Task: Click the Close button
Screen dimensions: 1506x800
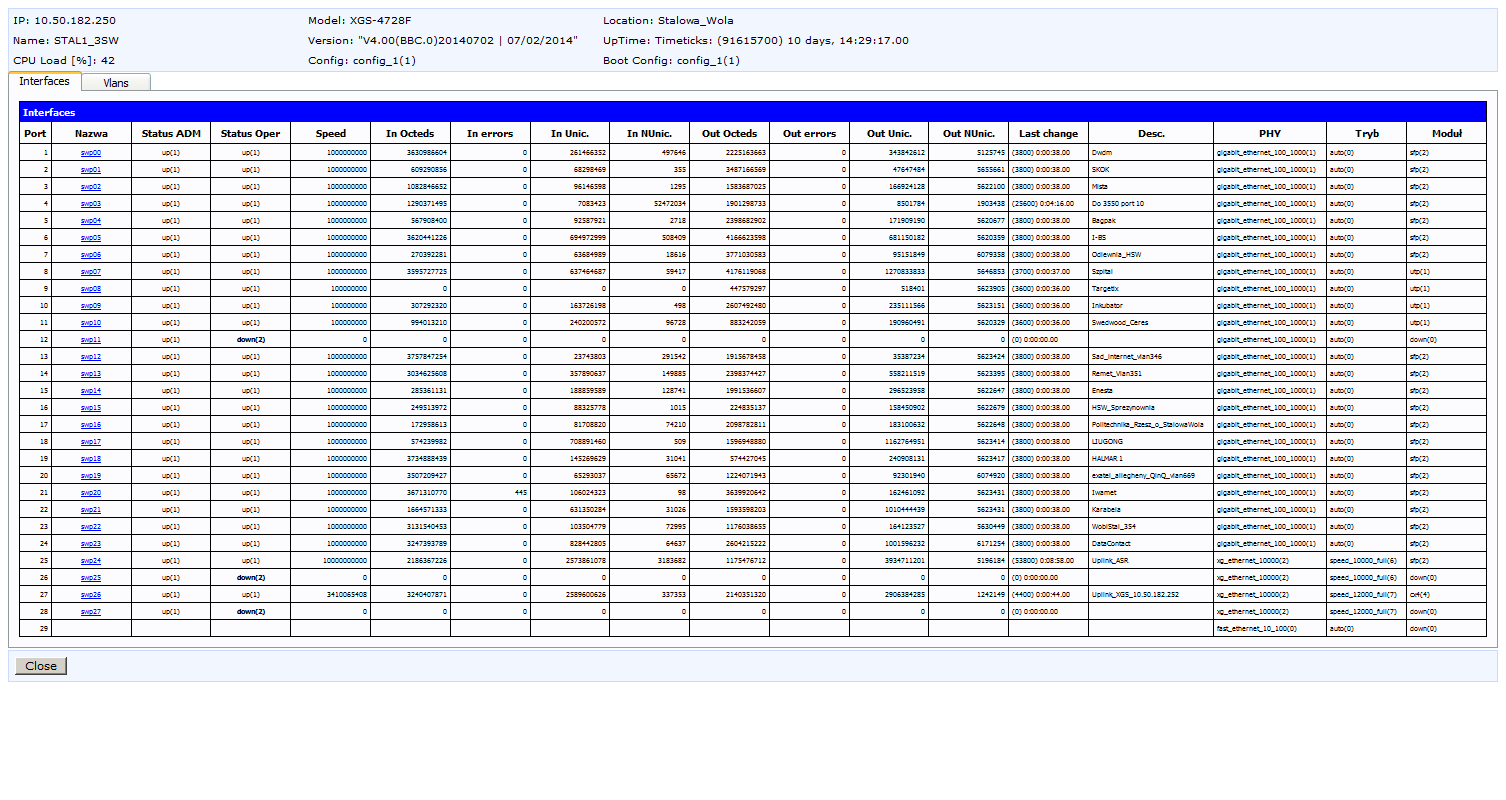Action: [41, 666]
